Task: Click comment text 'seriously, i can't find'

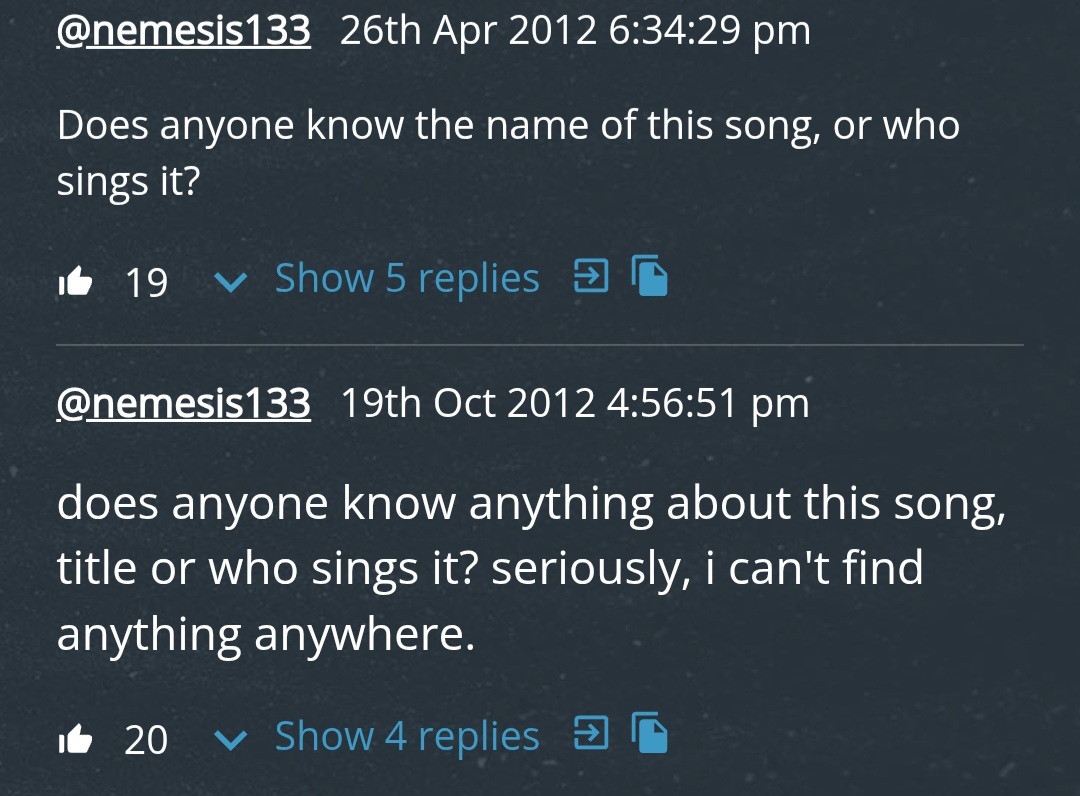Action: pyautogui.click(x=706, y=568)
